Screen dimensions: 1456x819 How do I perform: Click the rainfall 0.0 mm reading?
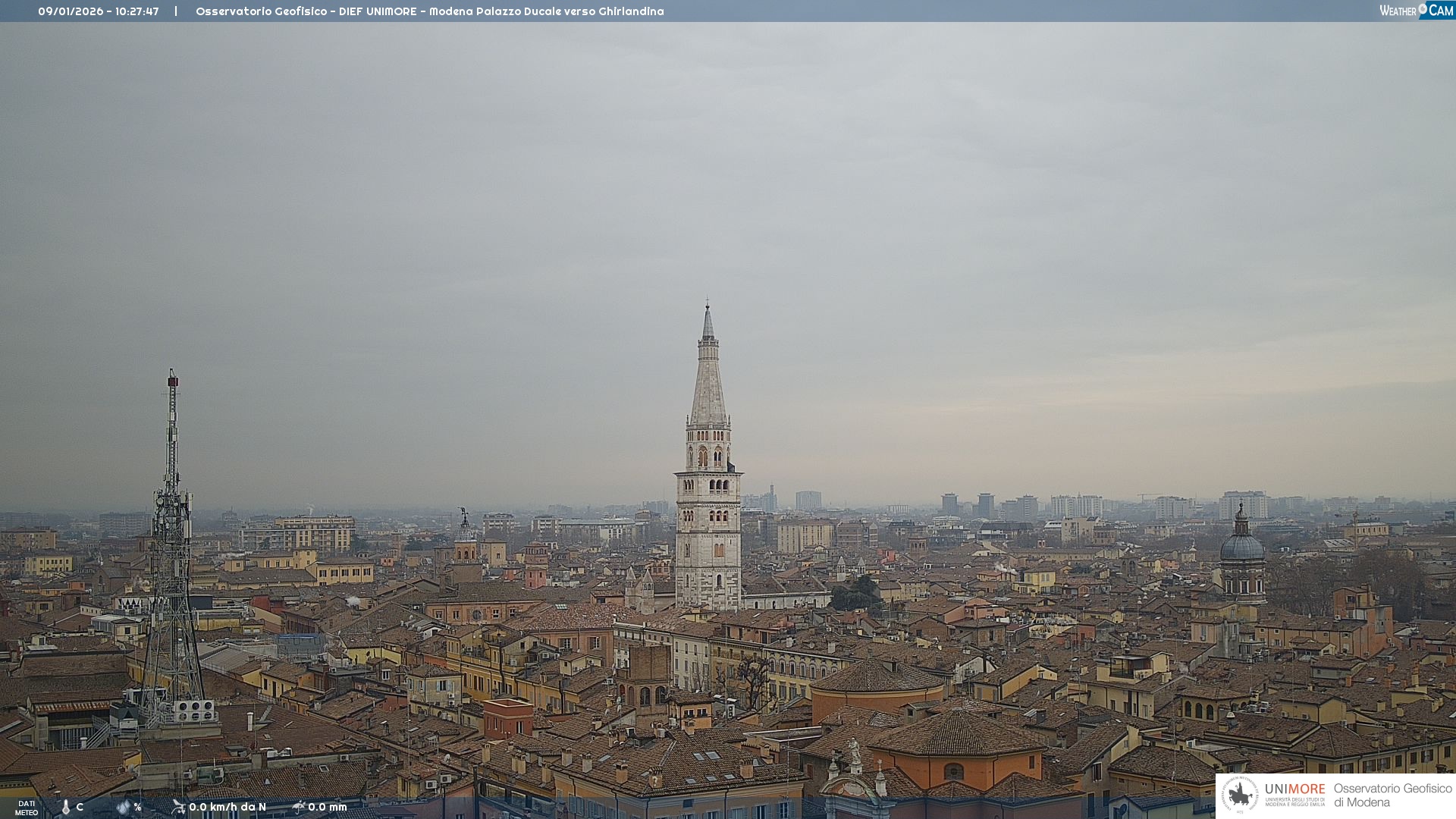click(328, 807)
